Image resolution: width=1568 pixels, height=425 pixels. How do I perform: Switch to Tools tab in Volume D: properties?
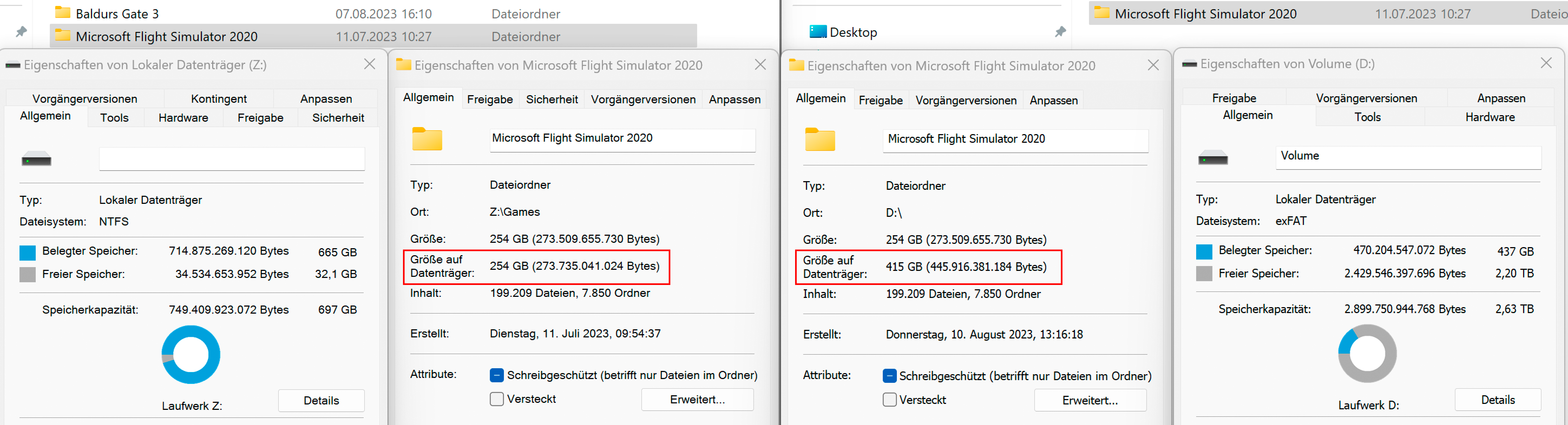click(1367, 117)
